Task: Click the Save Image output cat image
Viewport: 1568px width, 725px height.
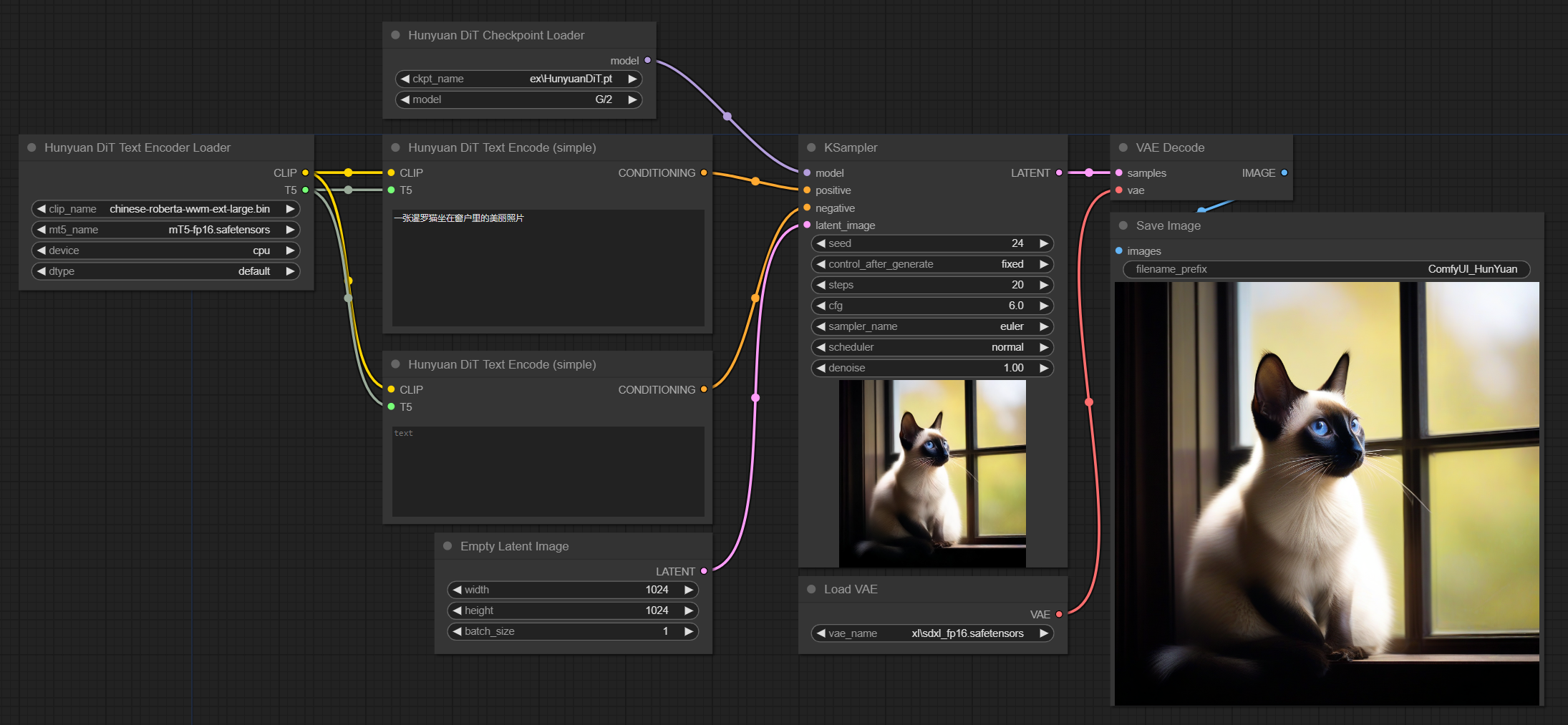Action: [1327, 493]
